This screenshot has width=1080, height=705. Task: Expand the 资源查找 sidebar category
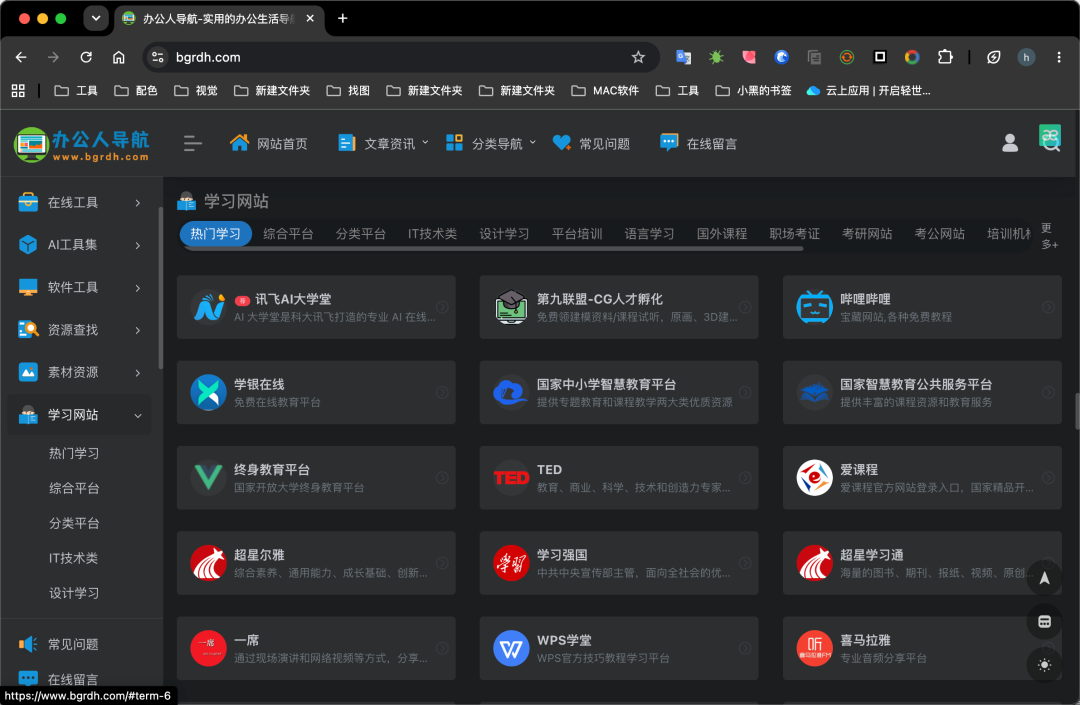[x=79, y=330]
